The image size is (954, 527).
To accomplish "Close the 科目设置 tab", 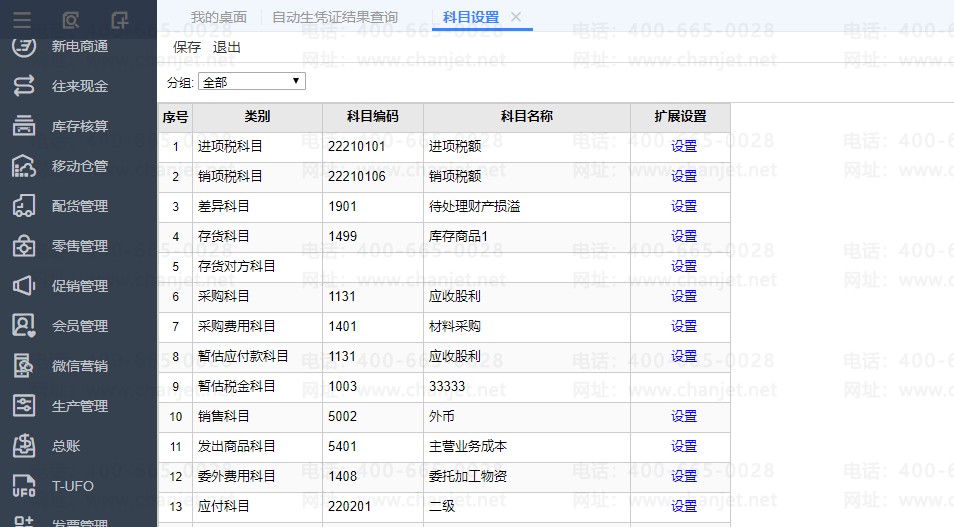I will coord(516,17).
